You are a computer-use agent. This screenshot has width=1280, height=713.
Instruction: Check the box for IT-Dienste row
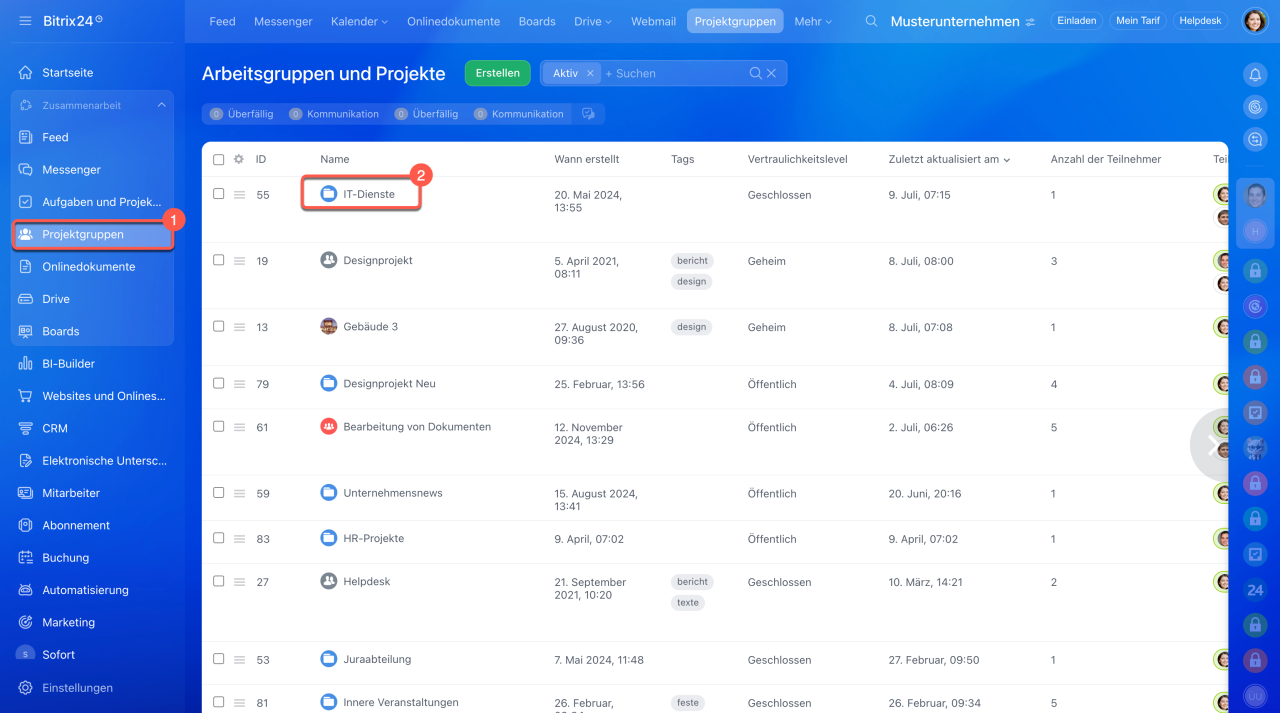pyautogui.click(x=219, y=194)
